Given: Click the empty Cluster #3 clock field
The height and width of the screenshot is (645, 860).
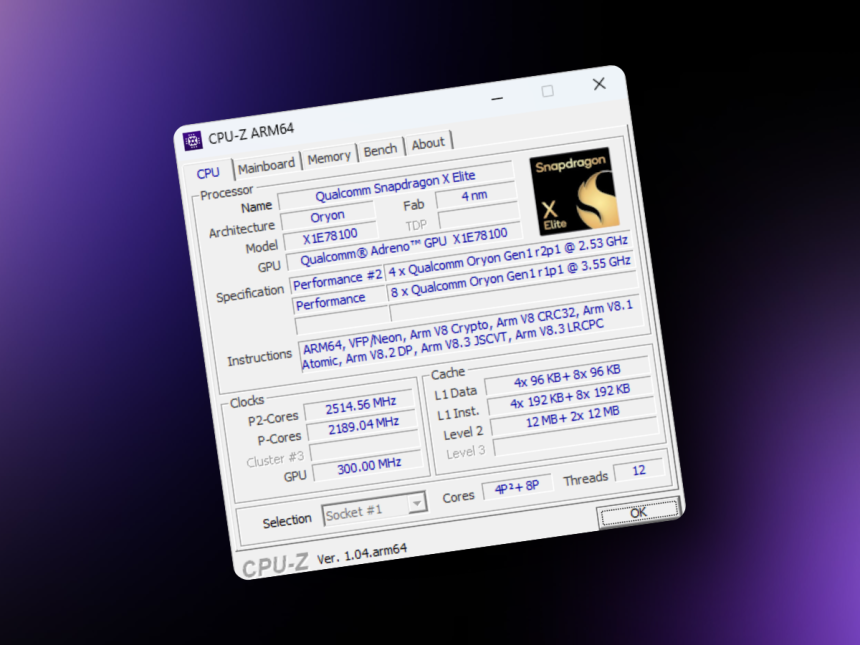Looking at the screenshot, I should 366,446.
